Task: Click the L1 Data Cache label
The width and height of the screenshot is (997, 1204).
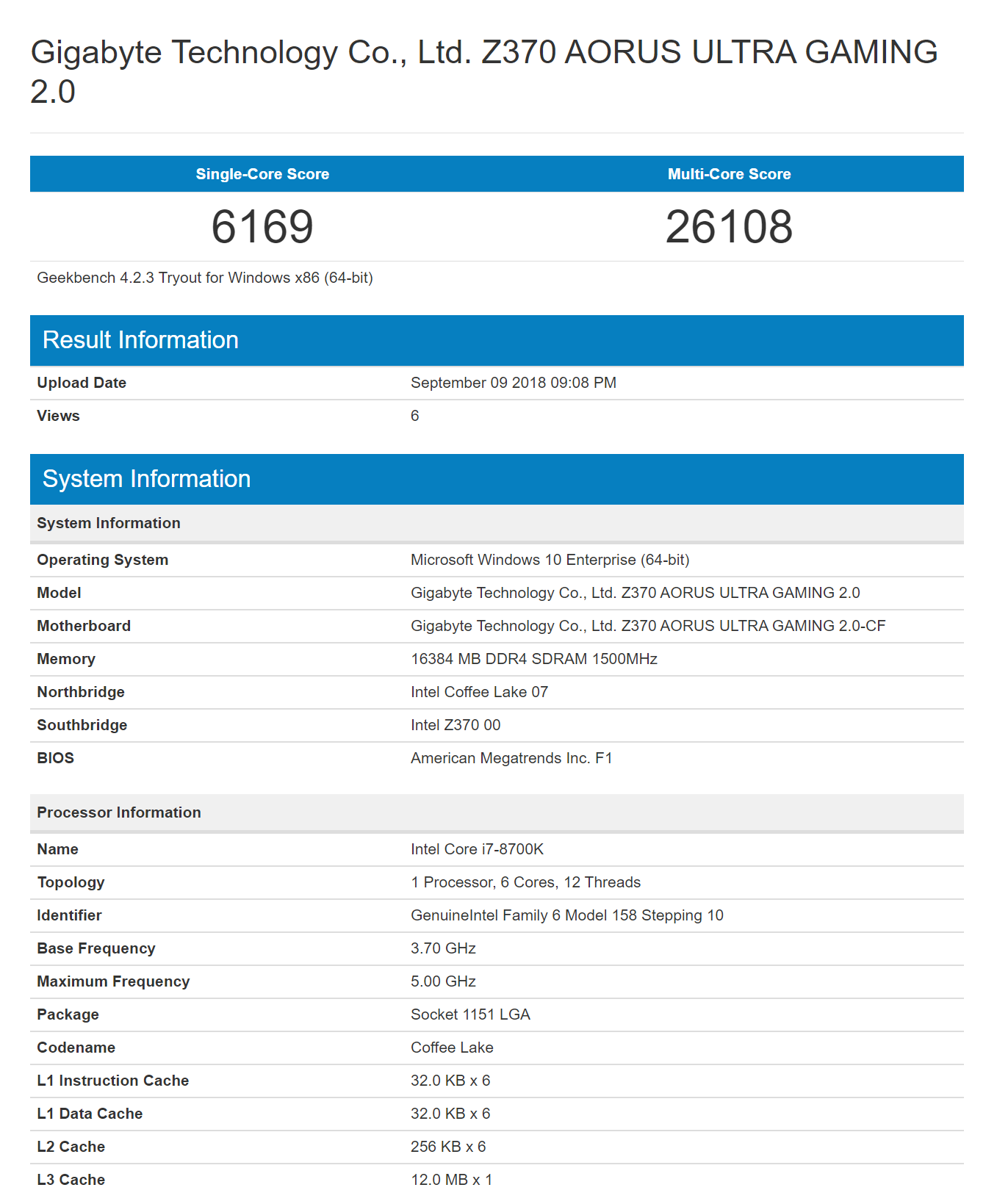Action: tap(90, 1114)
